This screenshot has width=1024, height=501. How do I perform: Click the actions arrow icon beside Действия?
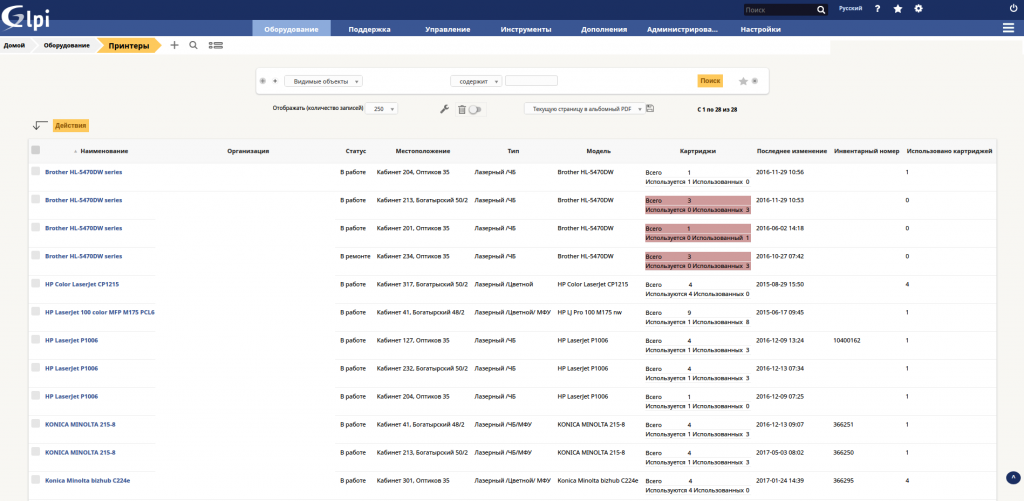tap(40, 125)
